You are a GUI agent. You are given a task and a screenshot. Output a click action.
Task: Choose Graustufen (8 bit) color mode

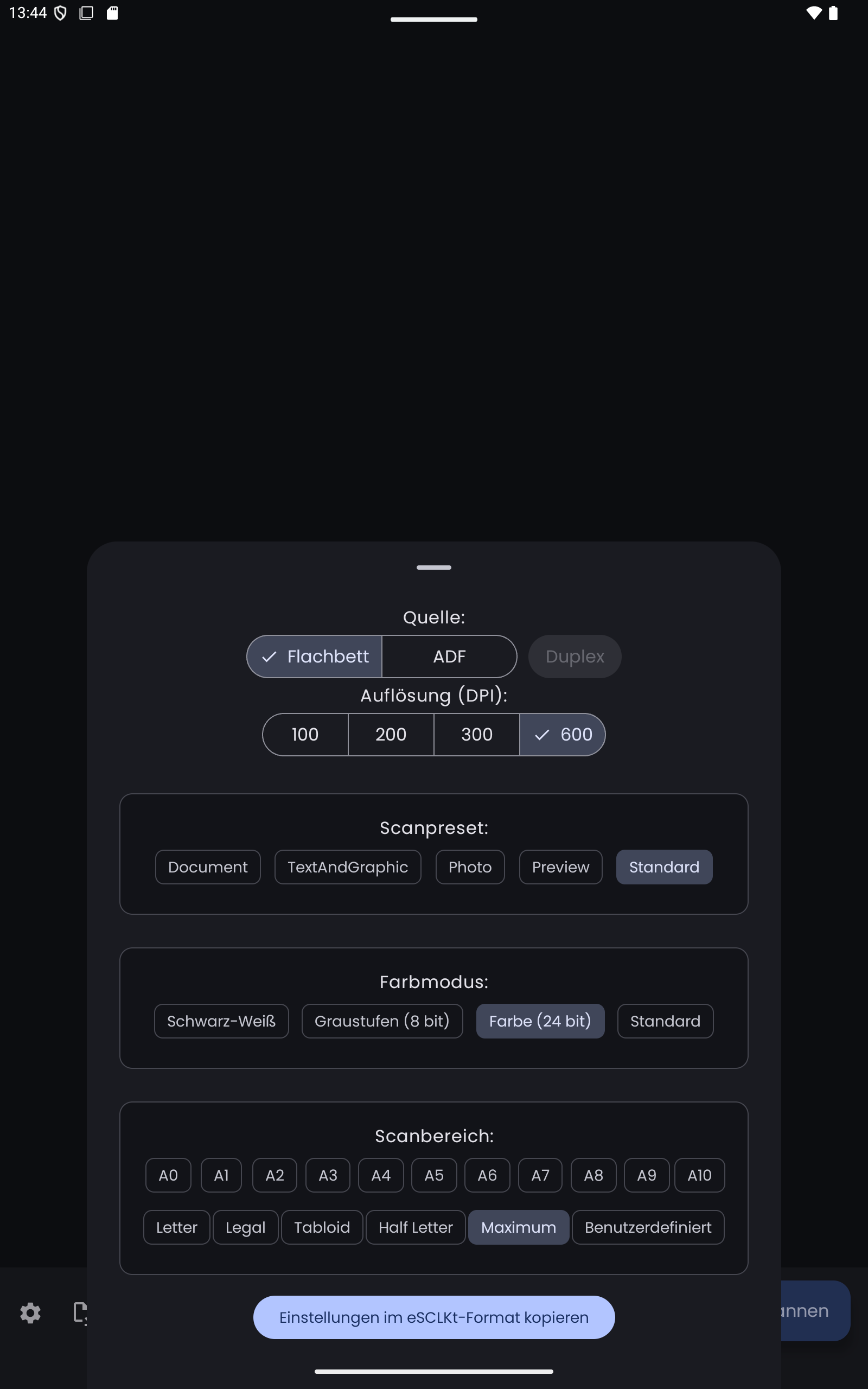click(x=382, y=1021)
